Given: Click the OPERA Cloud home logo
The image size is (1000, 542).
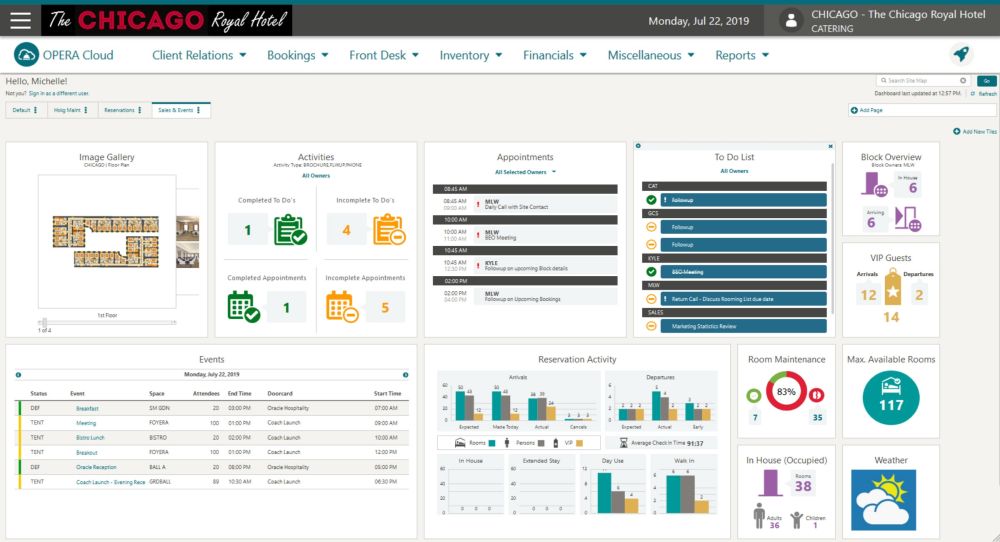Looking at the screenshot, I should pos(26,55).
